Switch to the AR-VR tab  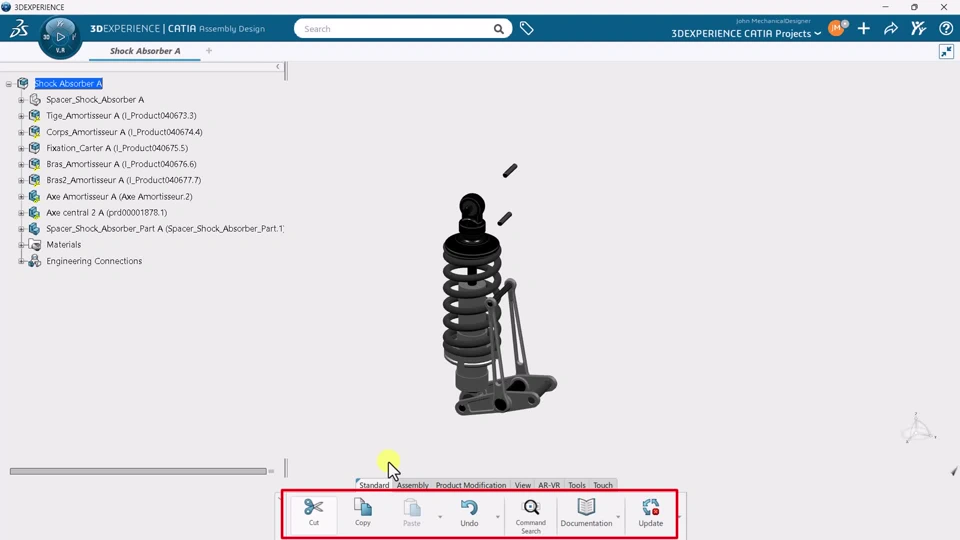(549, 485)
